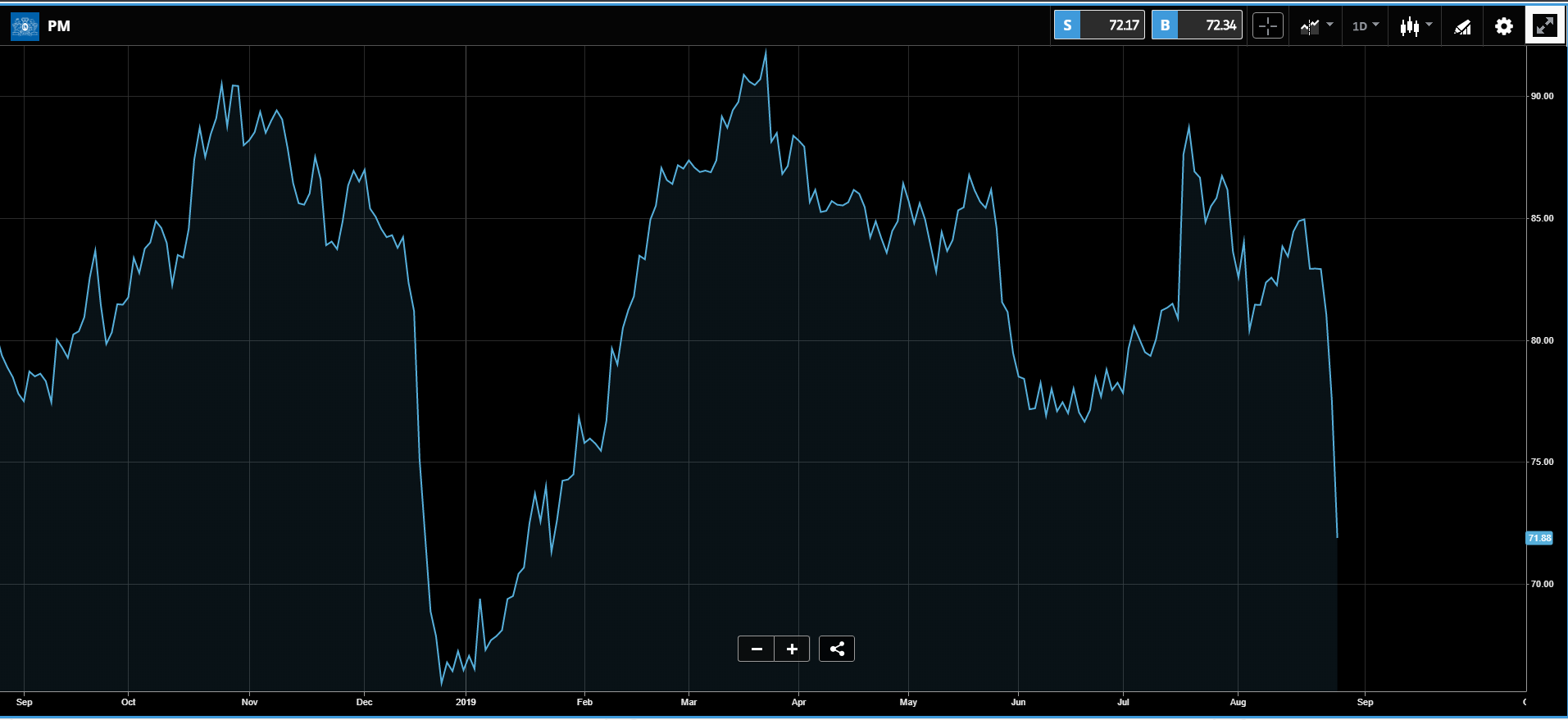Click the Jun label on time axis
Screen dimensions: 1568x720
[1018, 702]
